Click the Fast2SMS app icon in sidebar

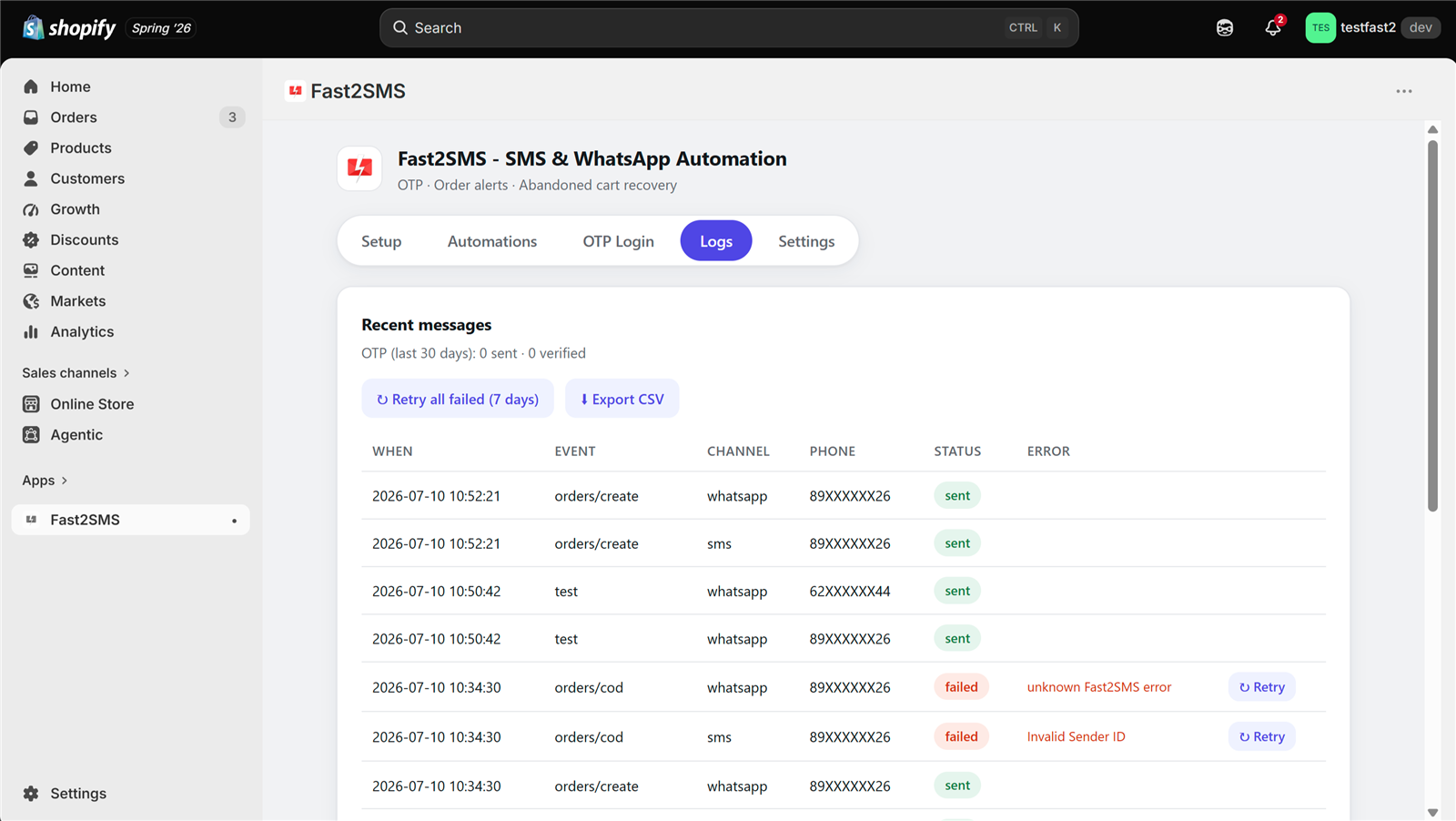coord(31,520)
